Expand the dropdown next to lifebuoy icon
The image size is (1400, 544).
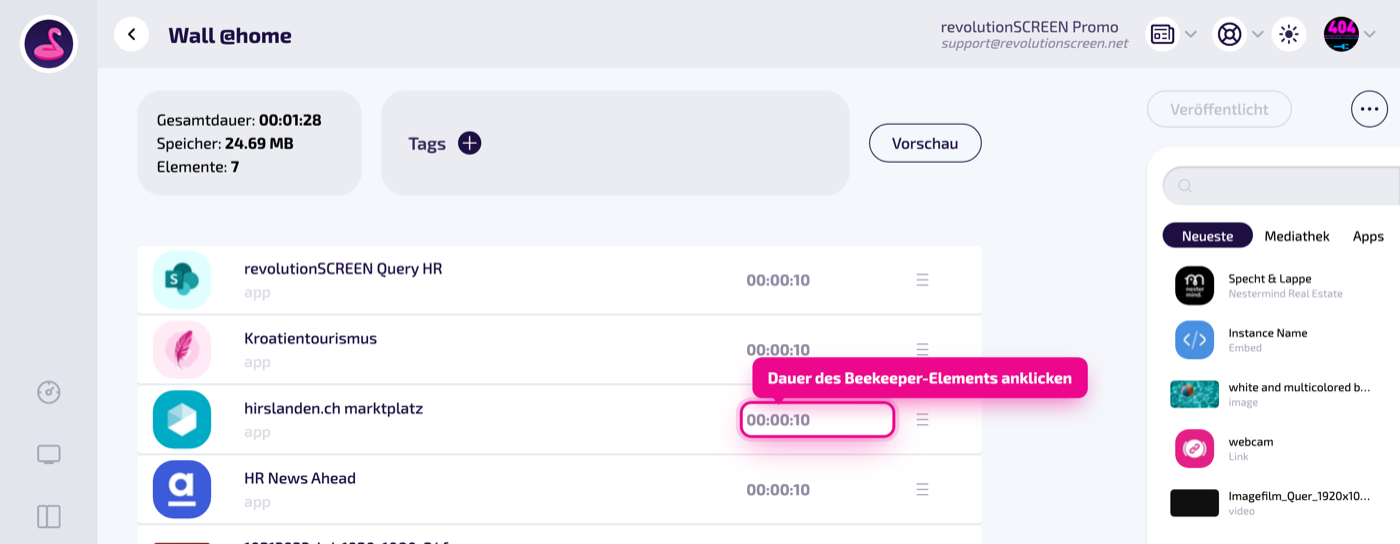(x=1257, y=35)
